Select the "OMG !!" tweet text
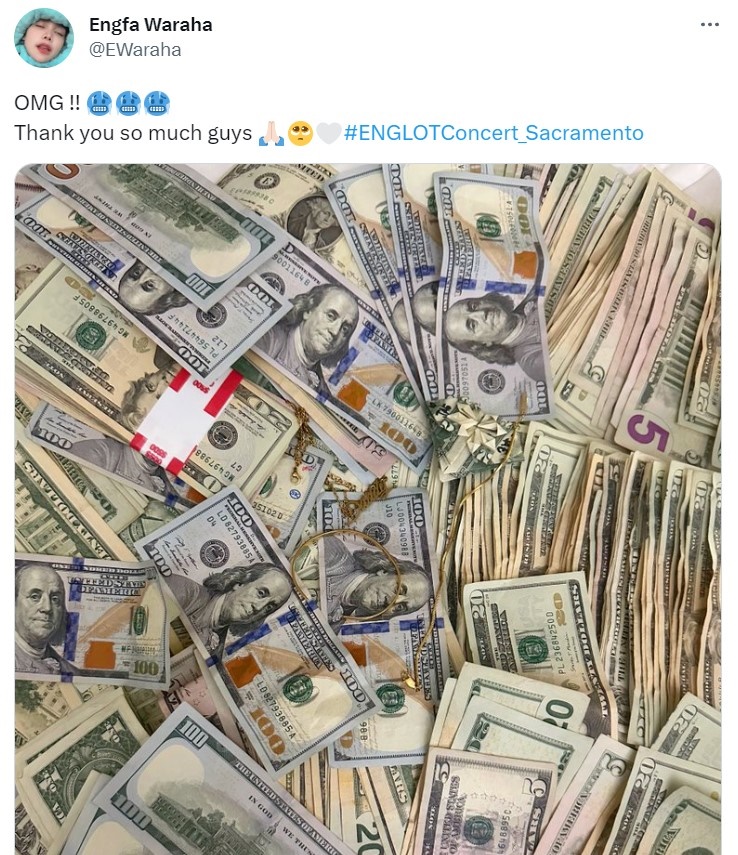This screenshot has width=738, height=855. [47, 103]
